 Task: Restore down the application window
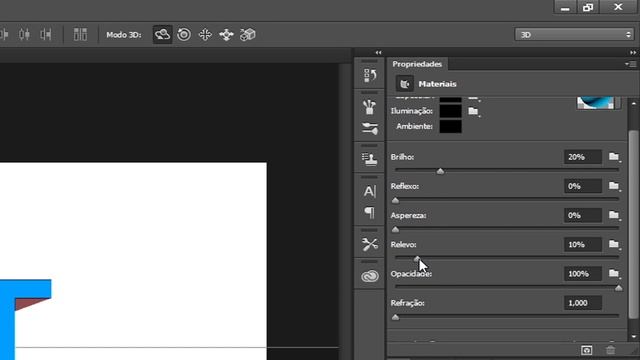tap(588, 7)
